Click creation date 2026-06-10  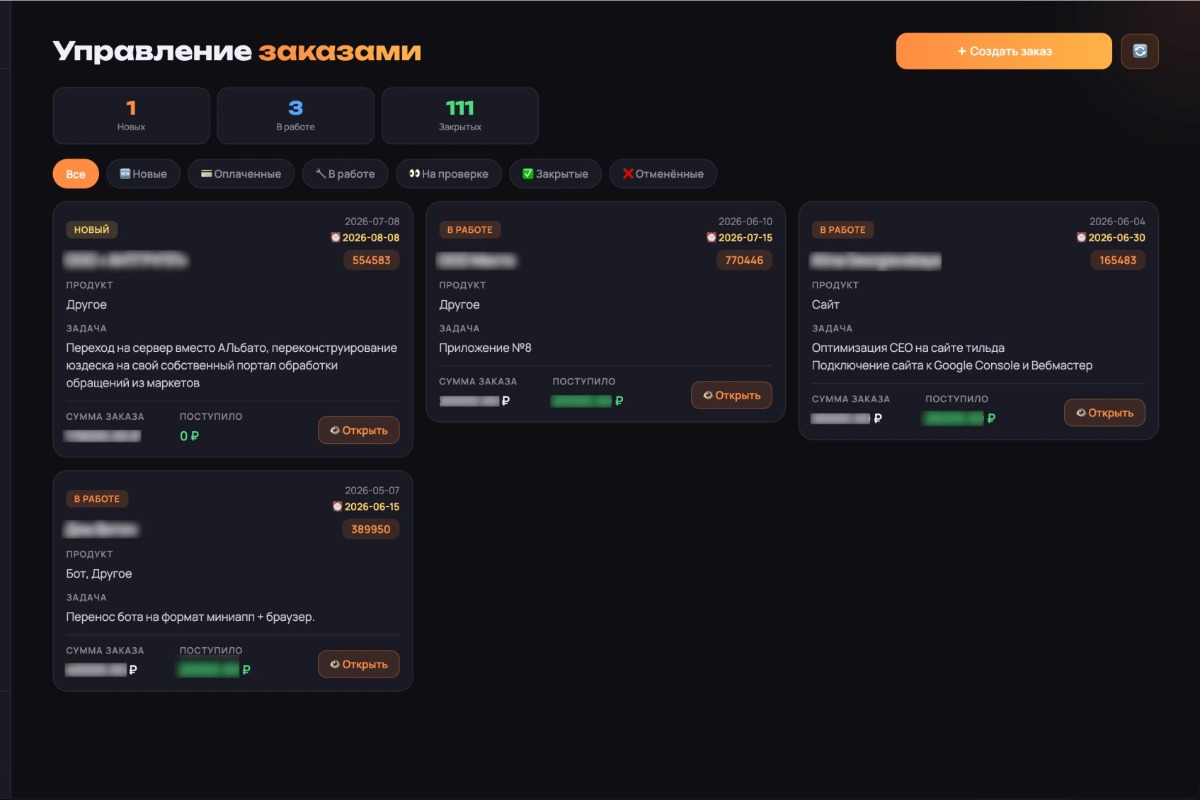point(745,222)
